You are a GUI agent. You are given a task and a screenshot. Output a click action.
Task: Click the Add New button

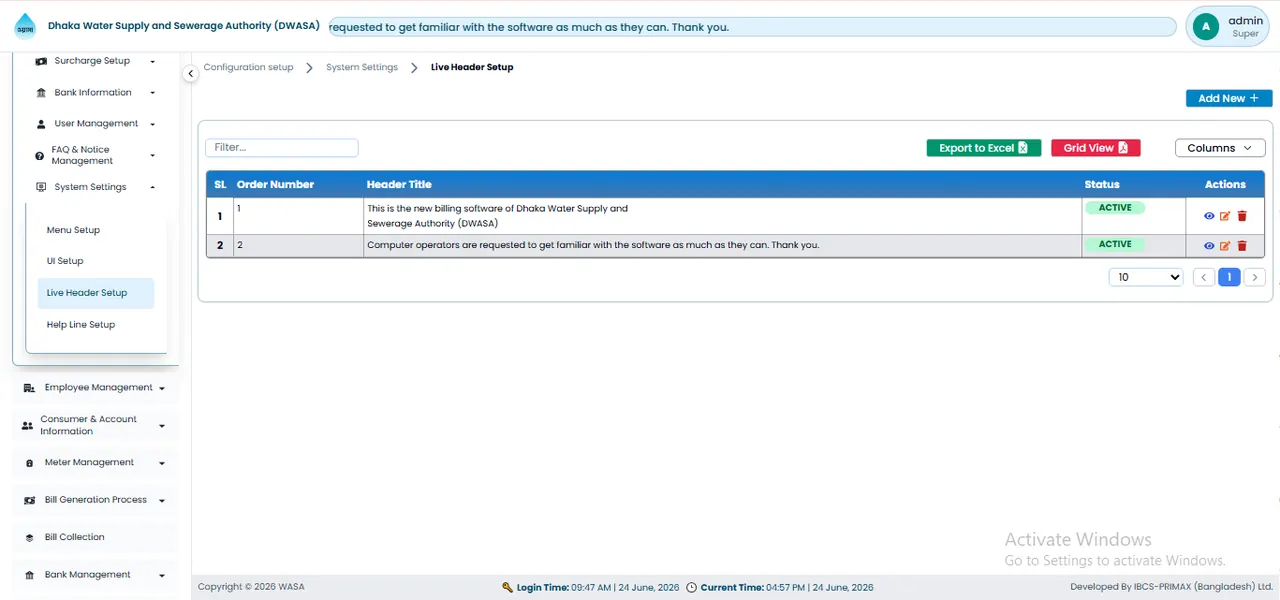(1229, 98)
